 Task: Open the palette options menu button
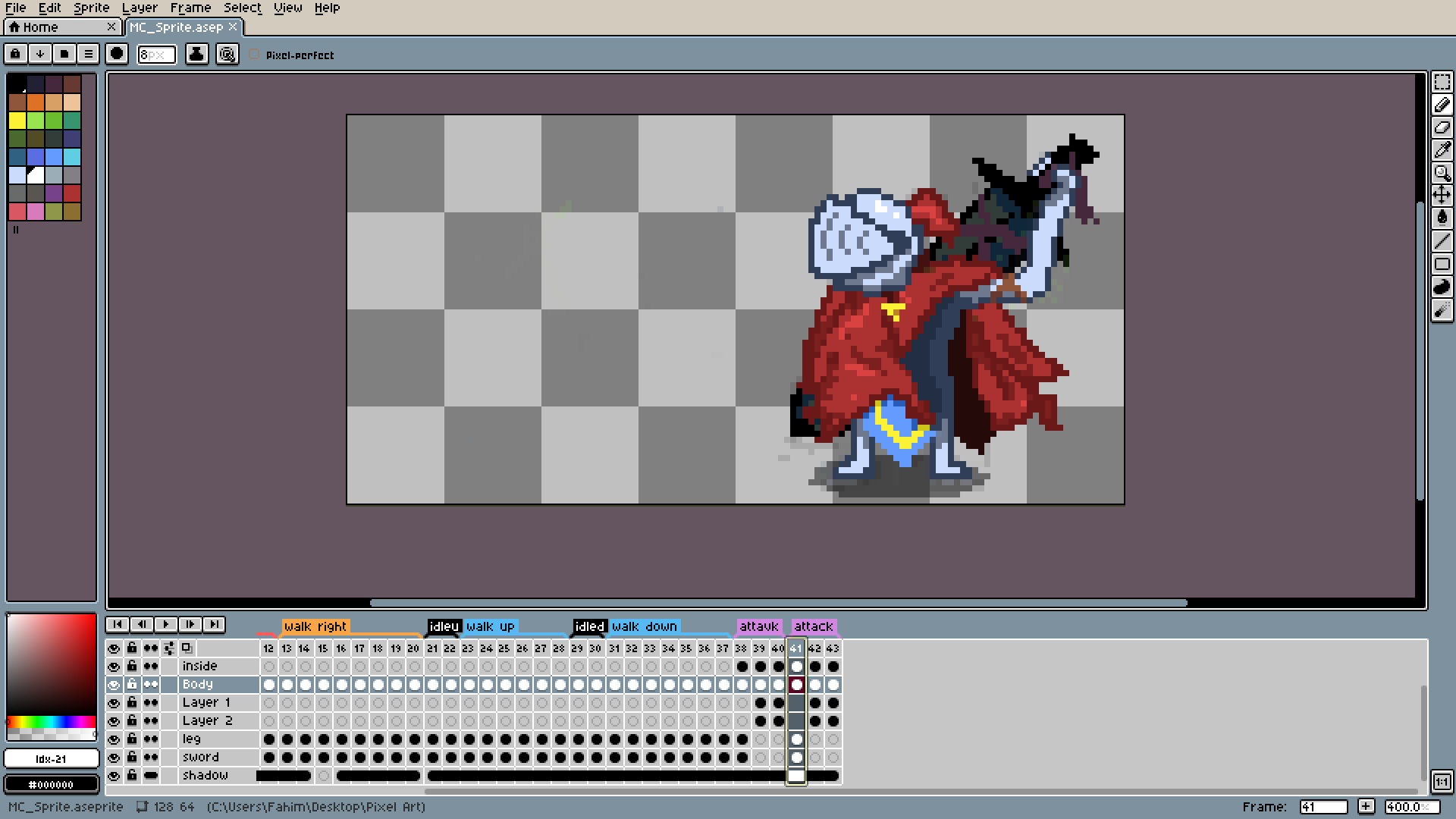(x=88, y=54)
